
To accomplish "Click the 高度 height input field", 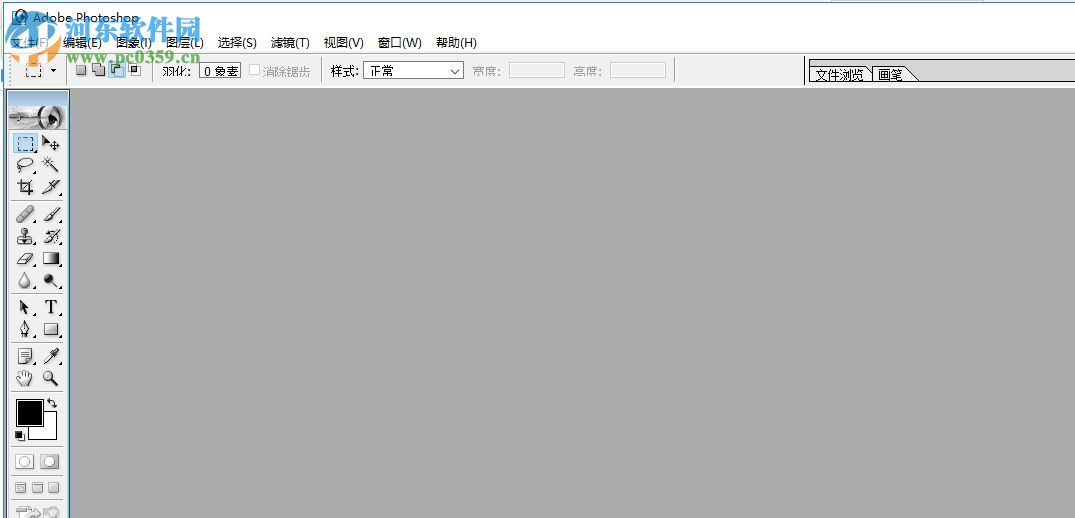I will tap(638, 70).
